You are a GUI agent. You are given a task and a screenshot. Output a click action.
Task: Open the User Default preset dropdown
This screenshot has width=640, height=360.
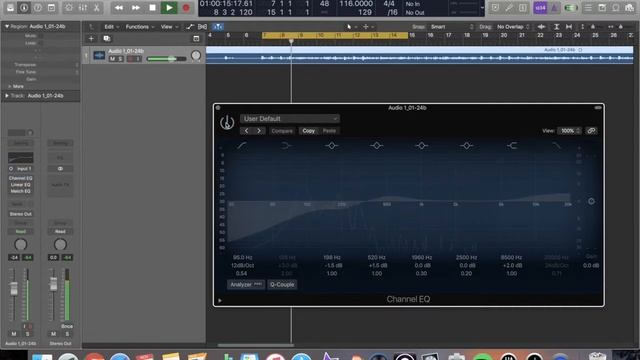point(290,119)
